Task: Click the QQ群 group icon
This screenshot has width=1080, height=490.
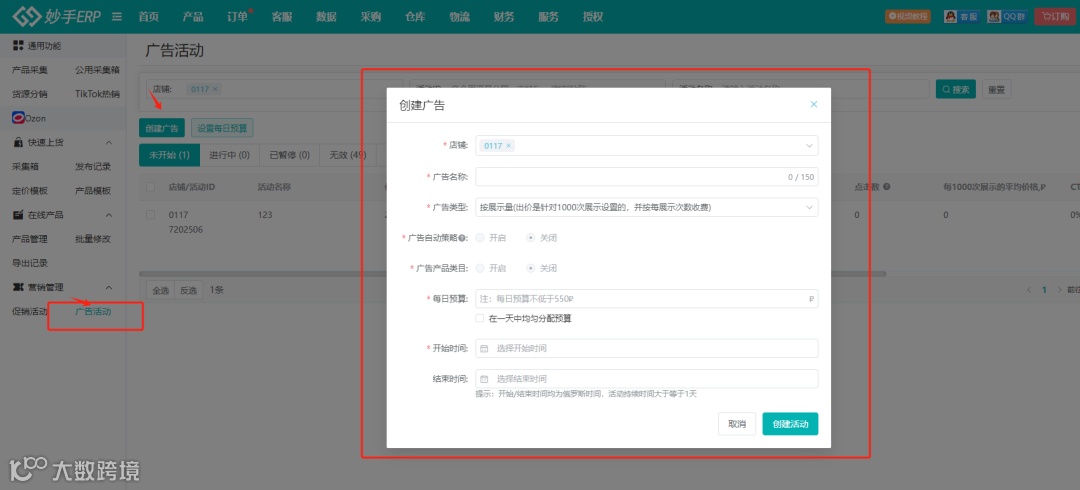Action: click(x=993, y=16)
